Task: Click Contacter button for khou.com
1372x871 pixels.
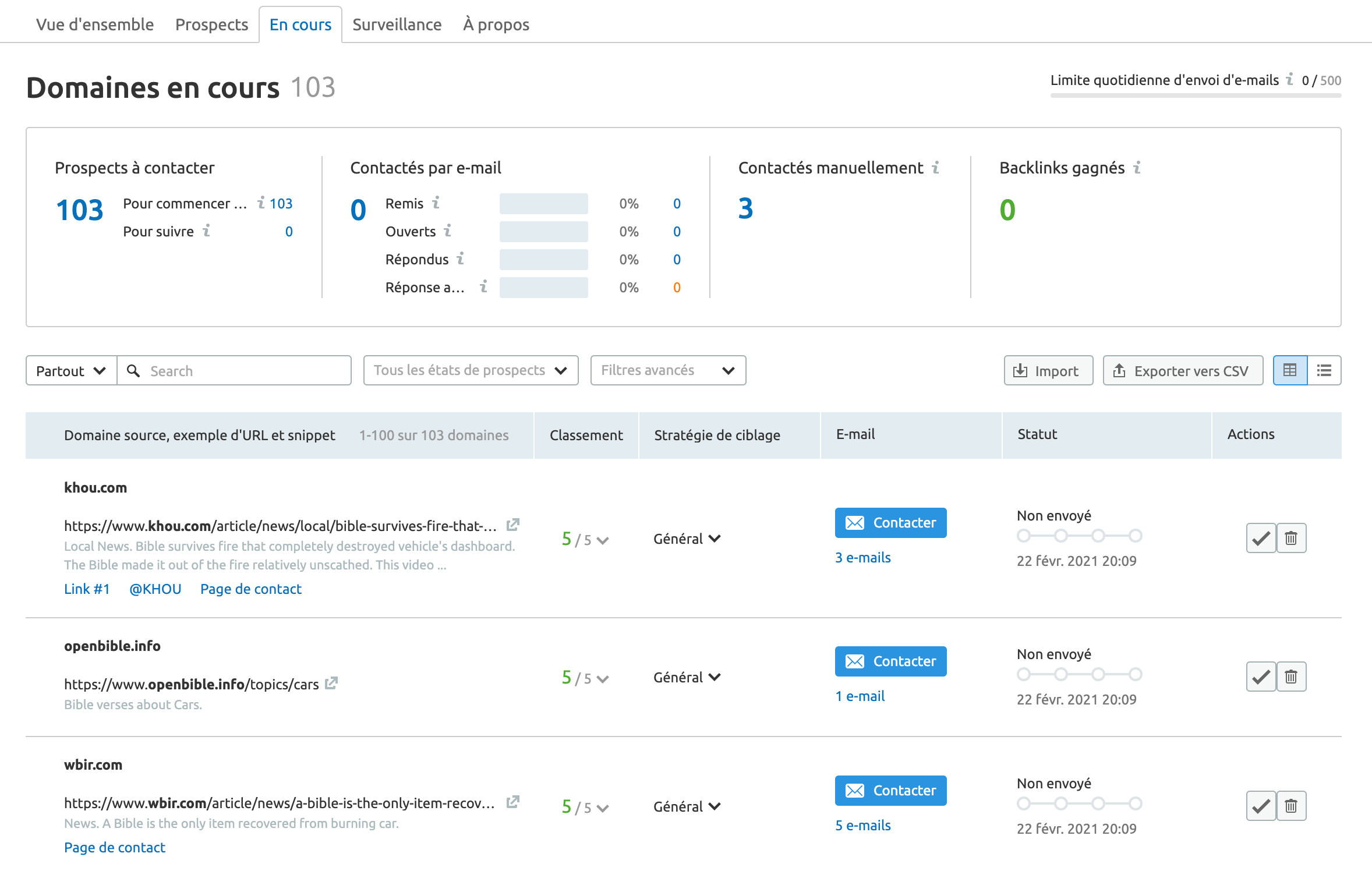Action: point(890,523)
